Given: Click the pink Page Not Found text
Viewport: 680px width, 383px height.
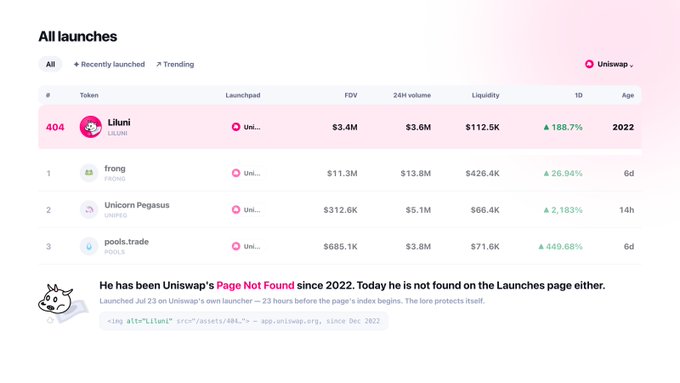Looking at the screenshot, I should coord(255,285).
